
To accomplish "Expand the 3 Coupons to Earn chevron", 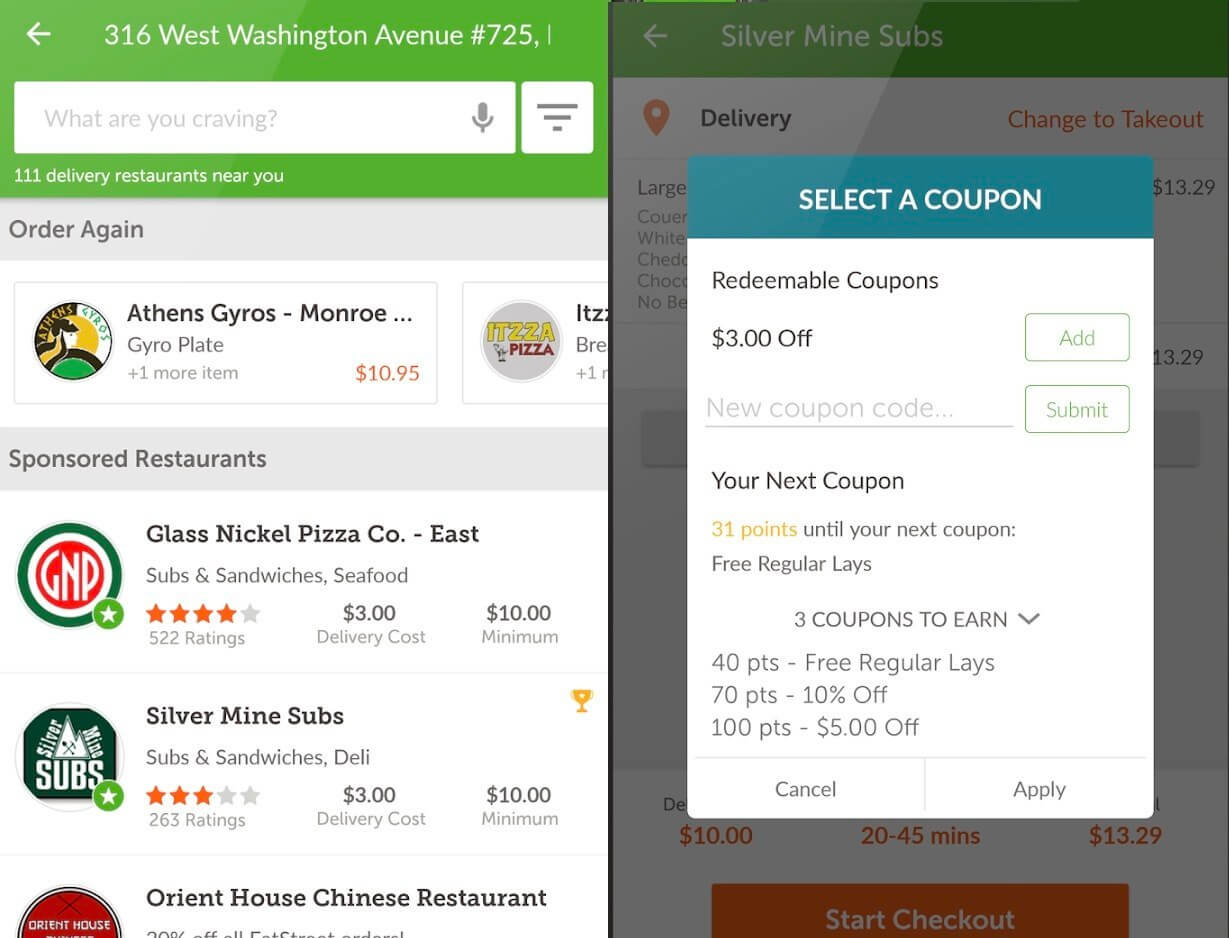I will [1029, 619].
